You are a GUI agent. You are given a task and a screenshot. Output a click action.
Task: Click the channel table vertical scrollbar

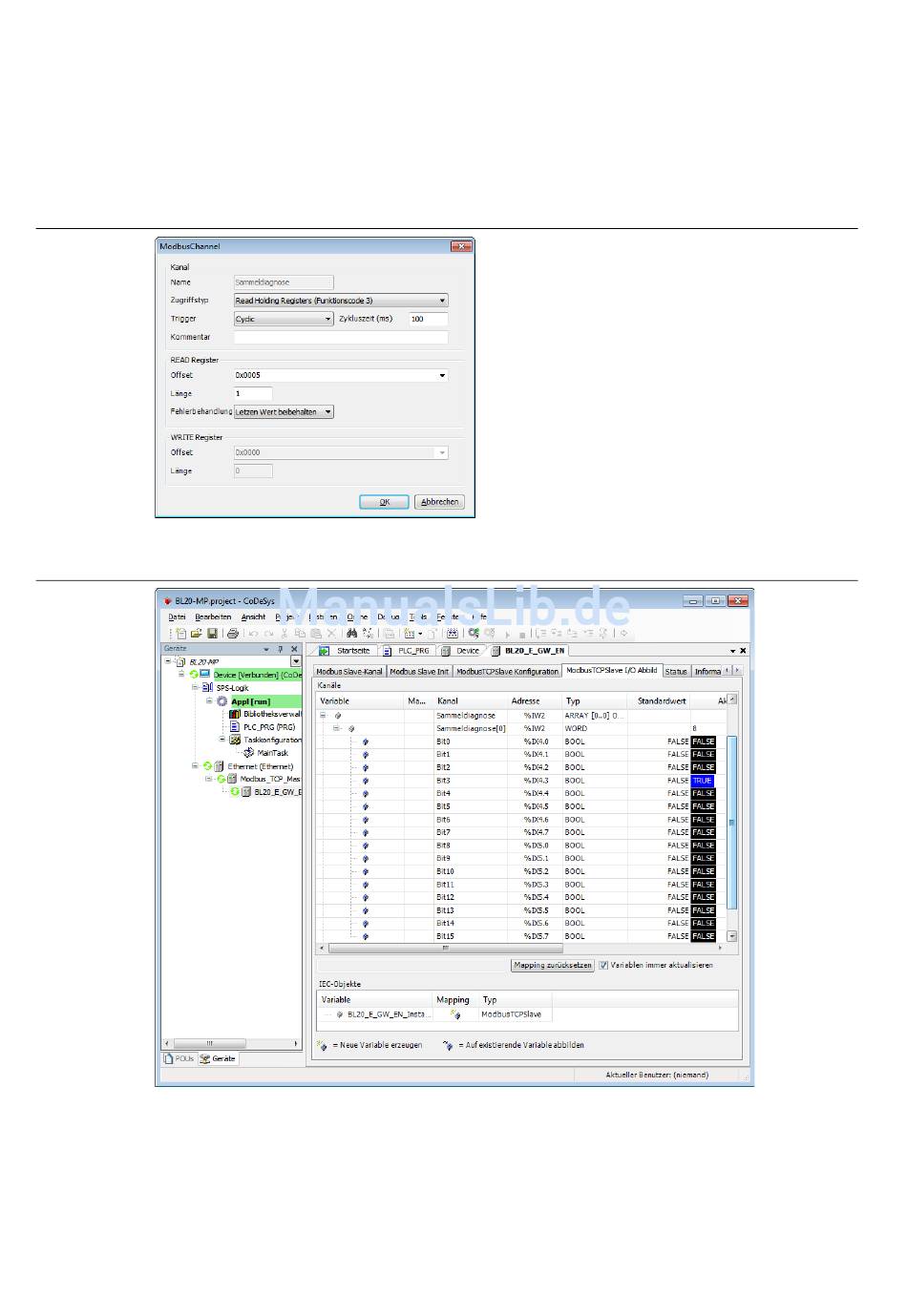coord(732,822)
